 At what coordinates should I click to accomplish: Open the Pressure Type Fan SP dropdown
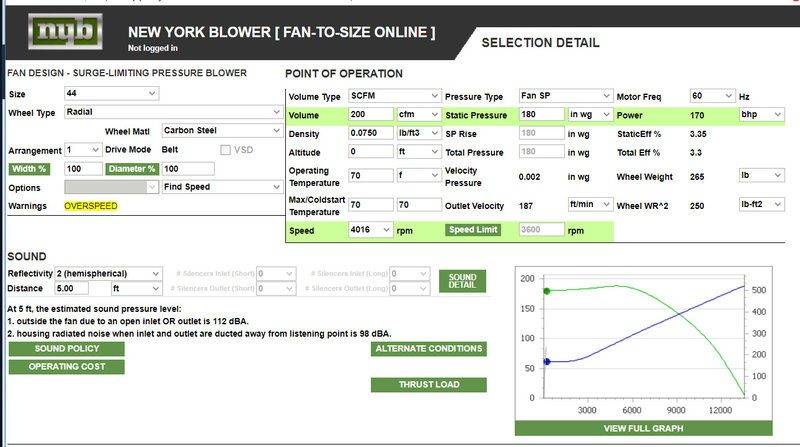[x=565, y=96]
